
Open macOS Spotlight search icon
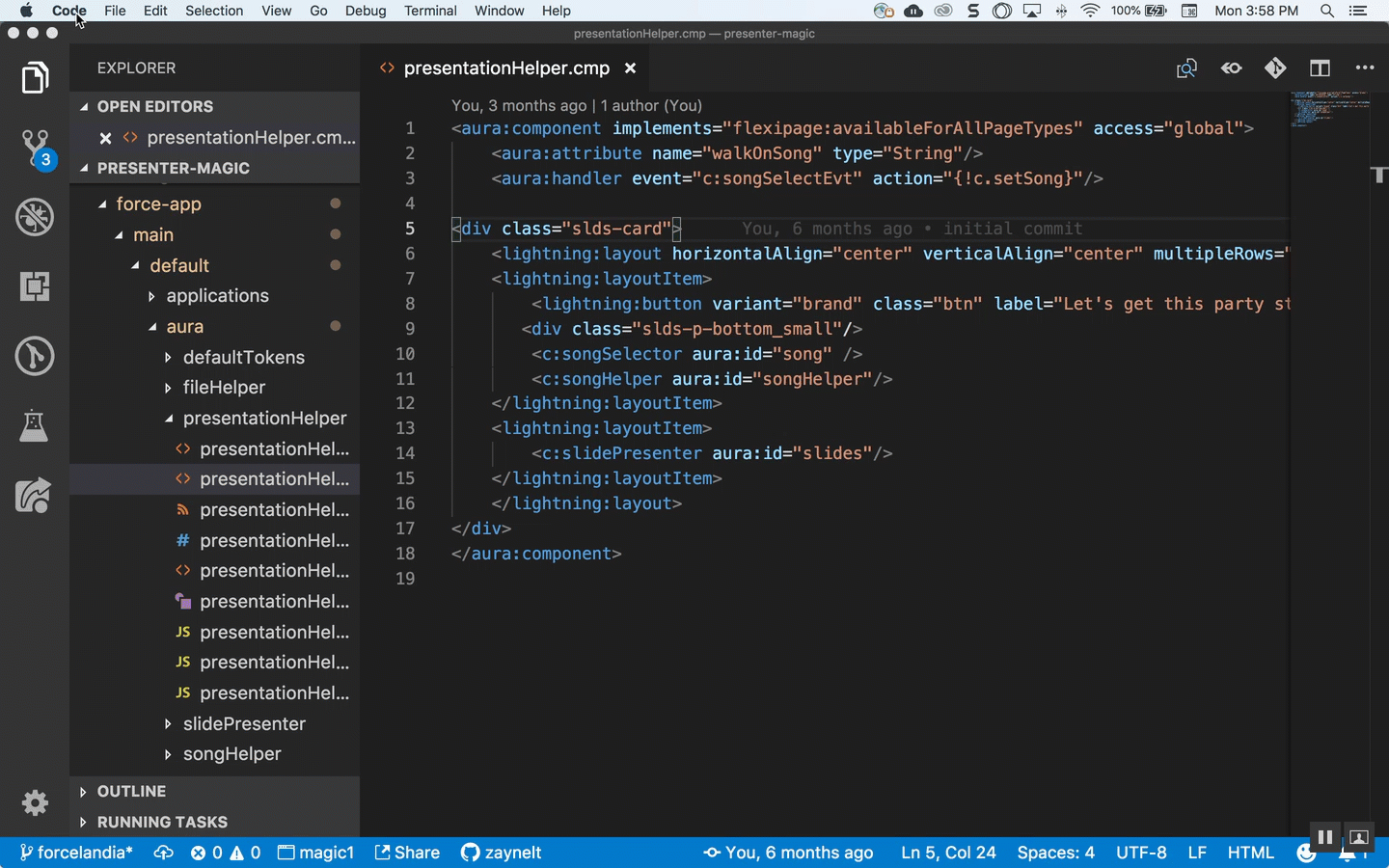[1327, 11]
